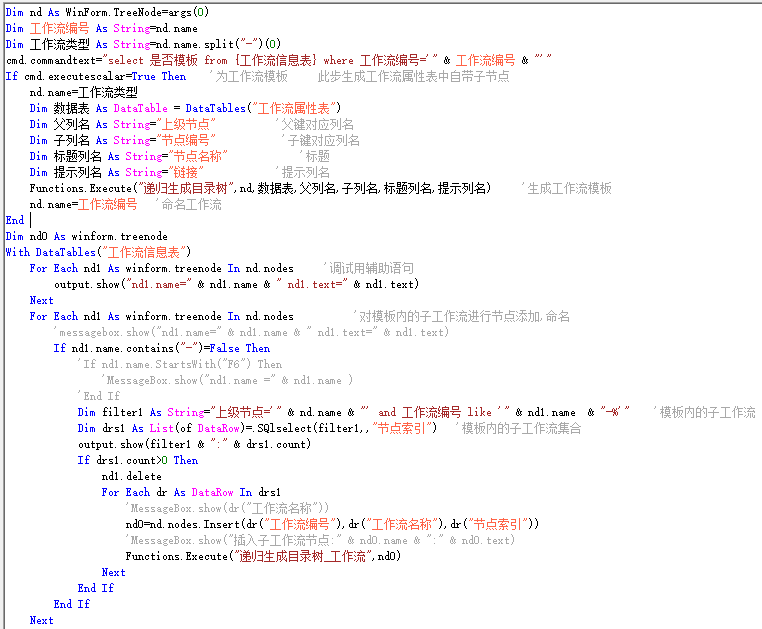Click the line declaring 标题列名 As String
Image resolution: width=762 pixels, height=629 pixels.
[x=128, y=157]
